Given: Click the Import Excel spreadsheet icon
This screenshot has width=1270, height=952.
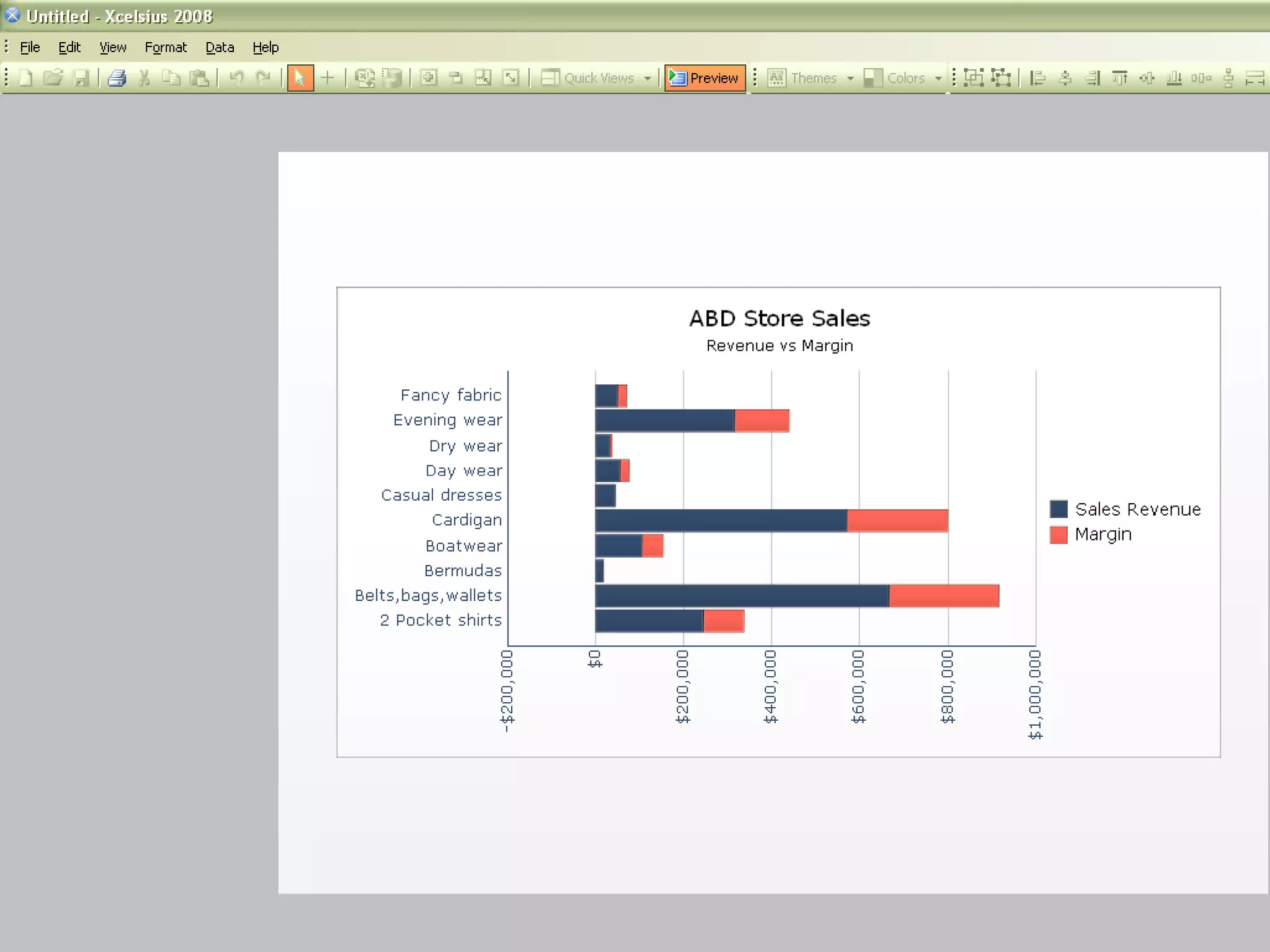Looking at the screenshot, I should tap(365, 78).
